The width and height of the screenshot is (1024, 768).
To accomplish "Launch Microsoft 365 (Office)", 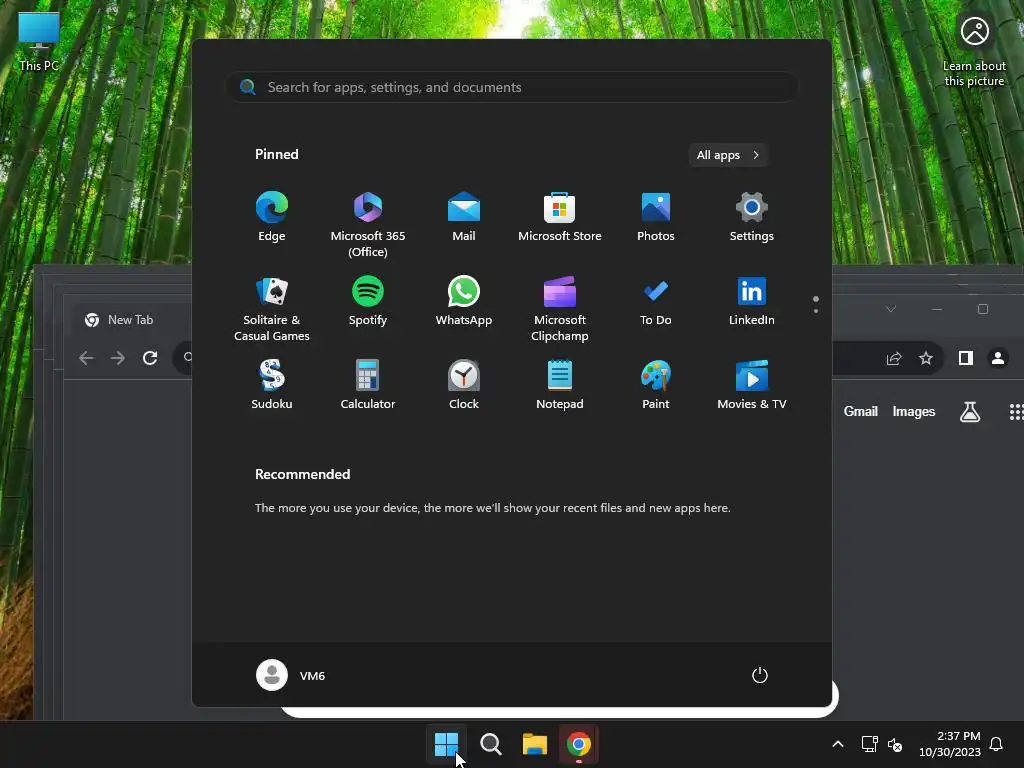I will (368, 225).
